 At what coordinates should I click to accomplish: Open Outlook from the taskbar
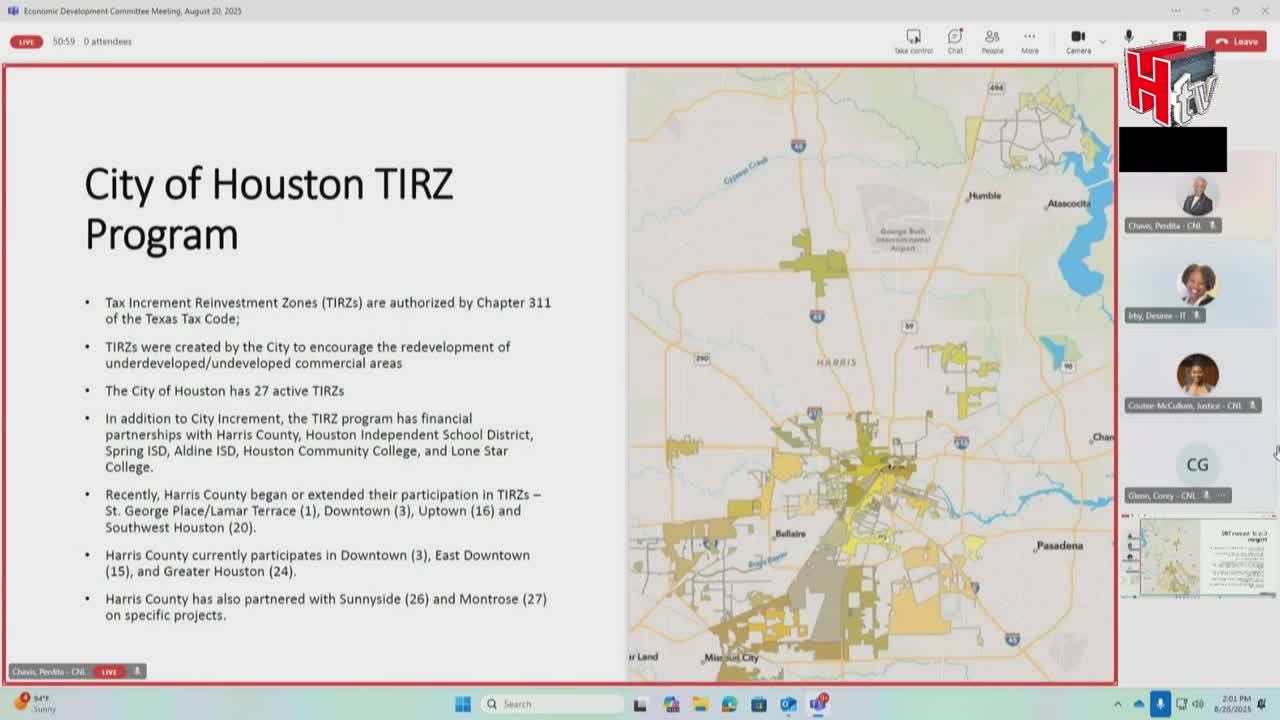[788, 704]
